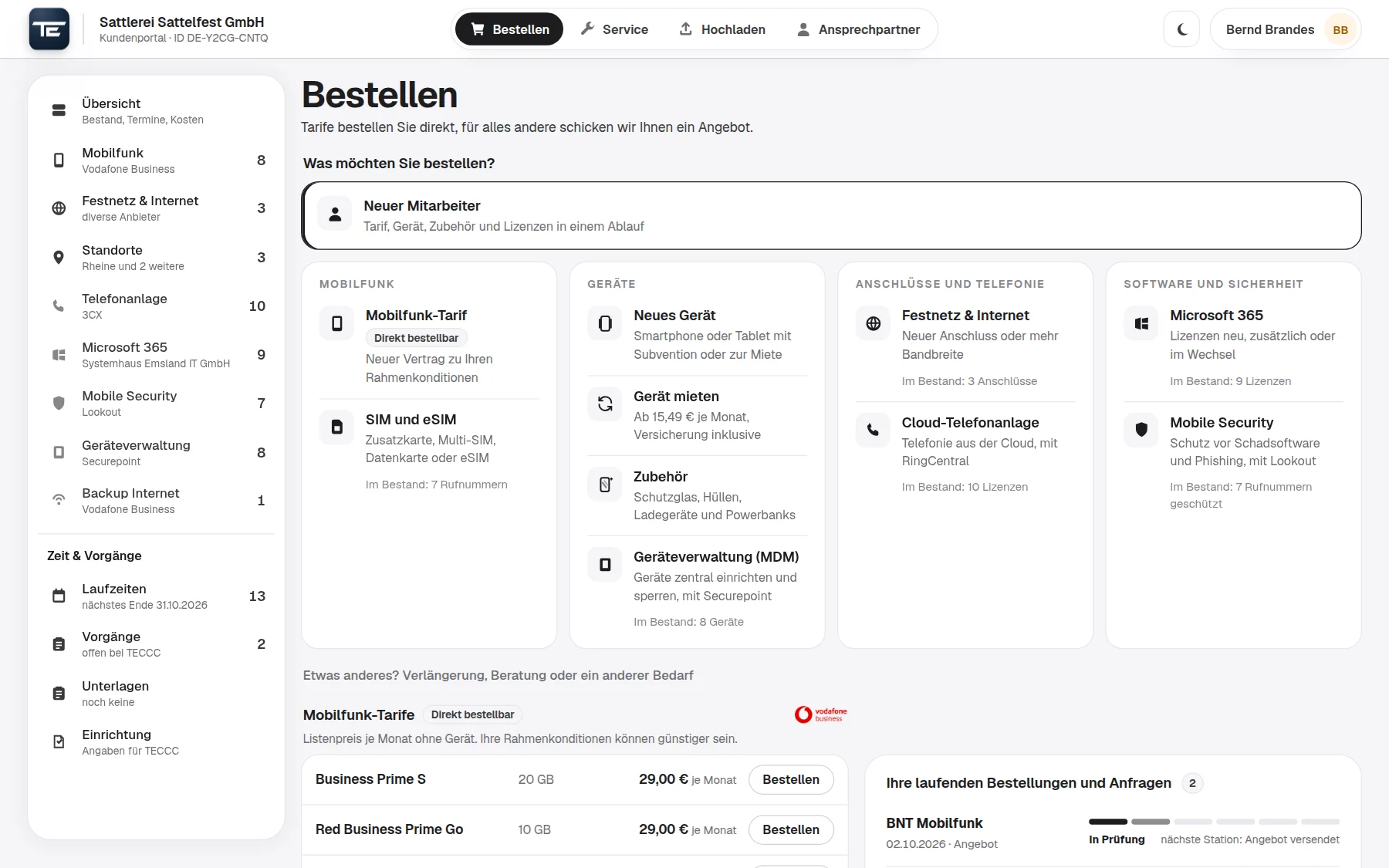Click the Etwas anderes? Verlängerung, Beratung link

(498, 675)
